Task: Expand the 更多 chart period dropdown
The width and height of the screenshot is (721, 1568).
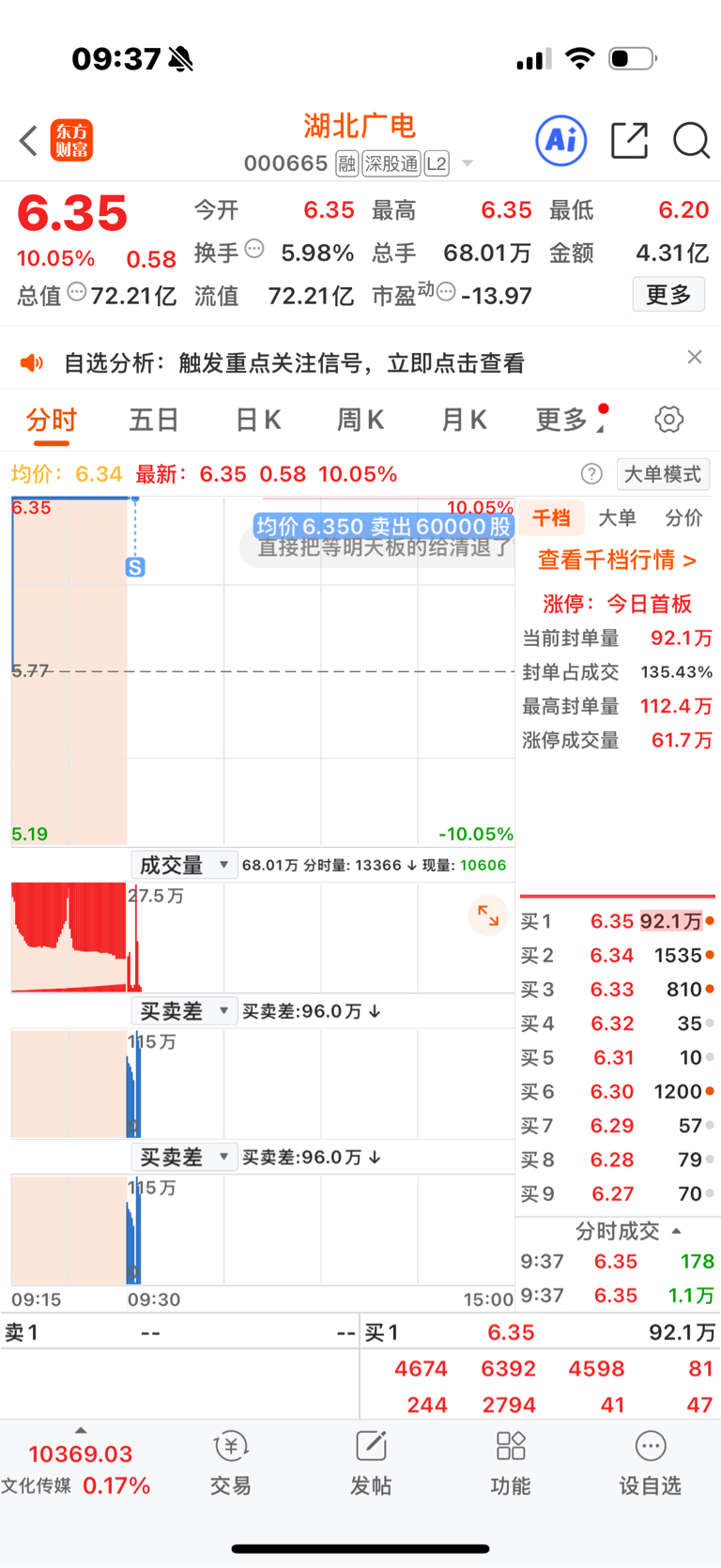Action: click(x=571, y=420)
